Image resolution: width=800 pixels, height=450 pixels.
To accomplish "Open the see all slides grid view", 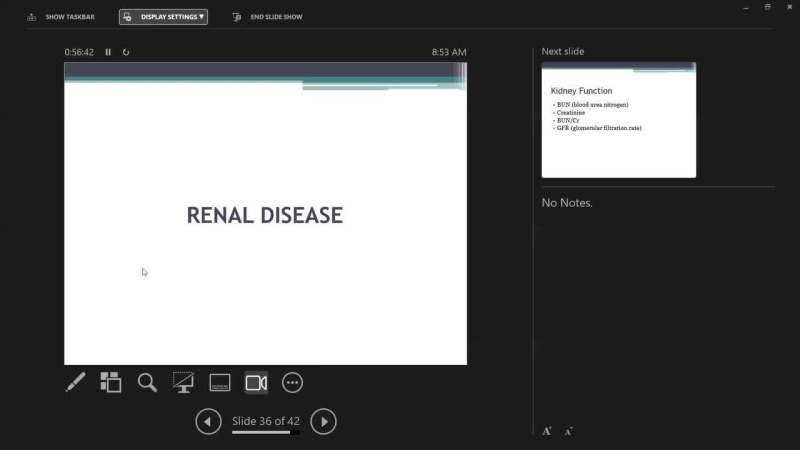I will tap(111, 382).
